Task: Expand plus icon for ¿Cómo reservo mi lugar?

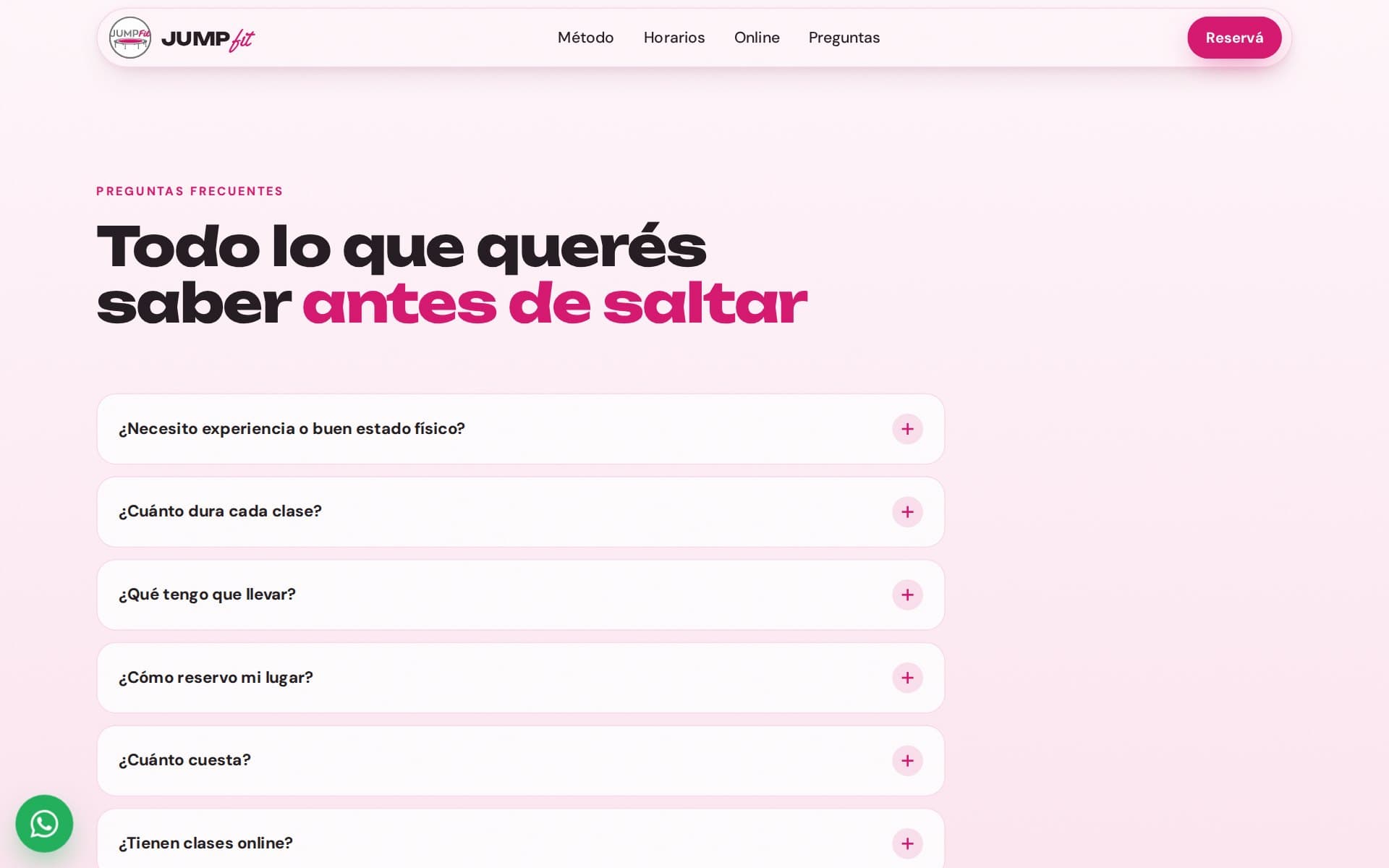Action: pos(907,678)
